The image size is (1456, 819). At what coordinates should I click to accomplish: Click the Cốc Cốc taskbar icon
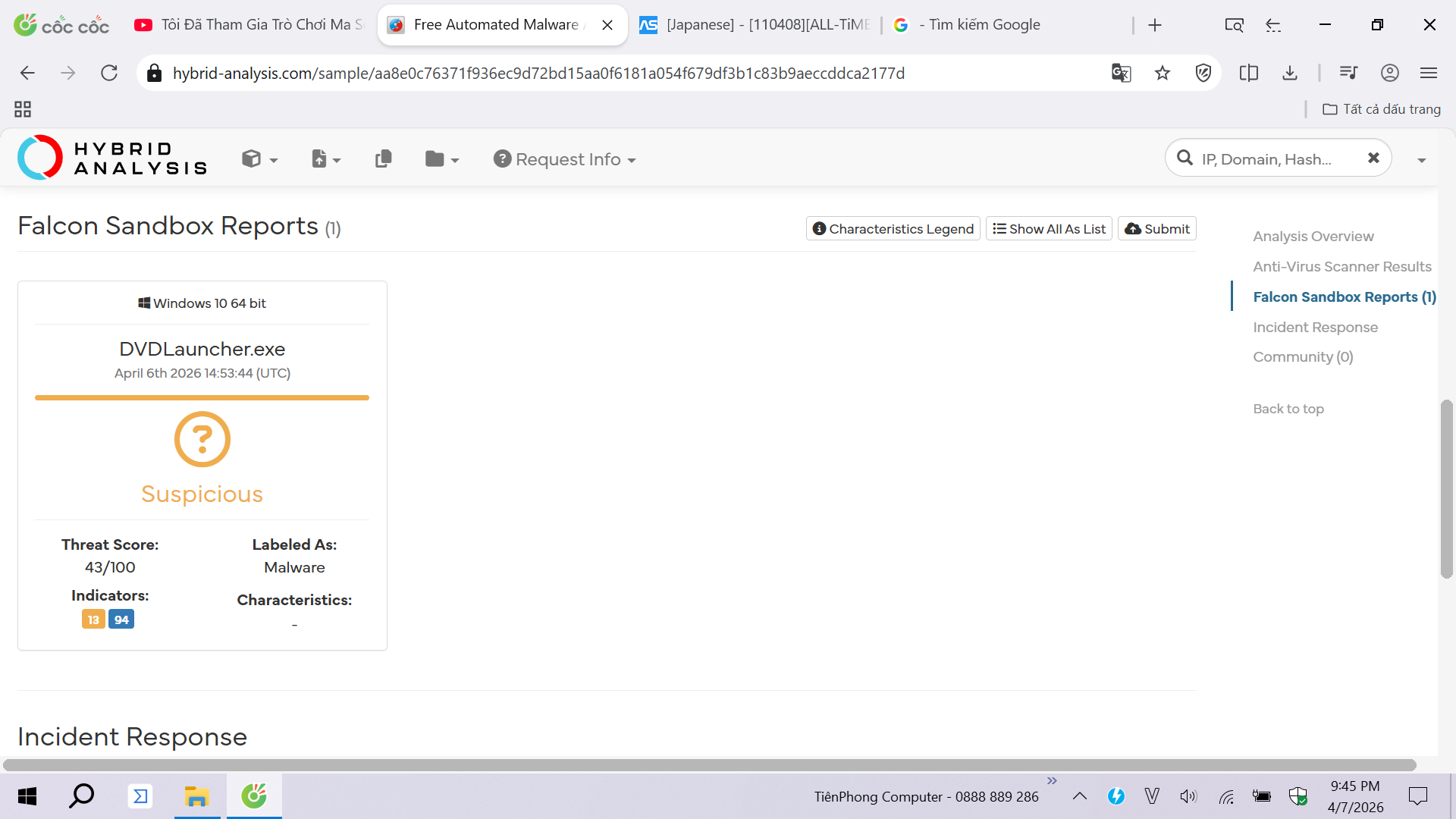pyautogui.click(x=254, y=796)
